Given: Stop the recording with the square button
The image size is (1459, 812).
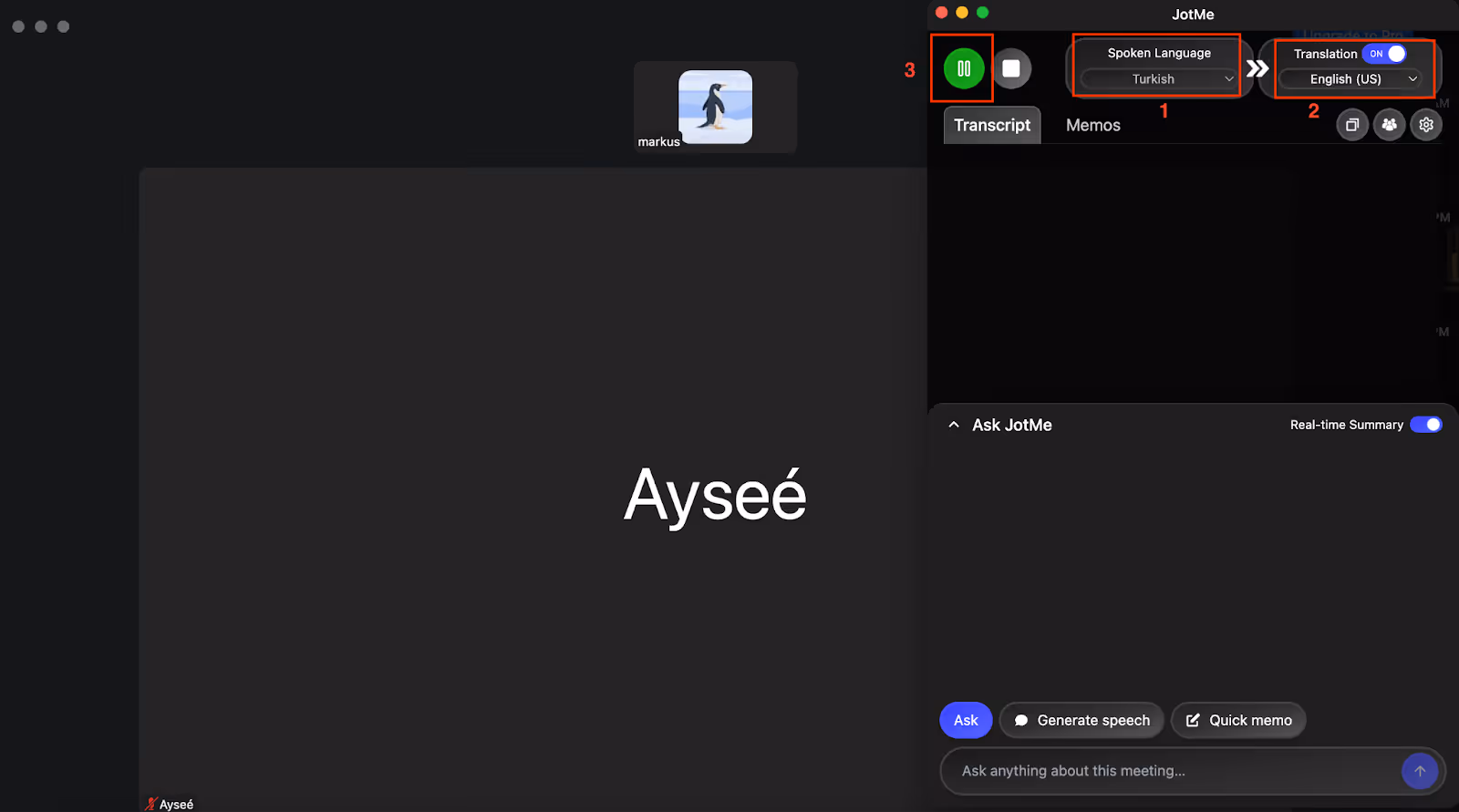Looking at the screenshot, I should tap(1011, 68).
